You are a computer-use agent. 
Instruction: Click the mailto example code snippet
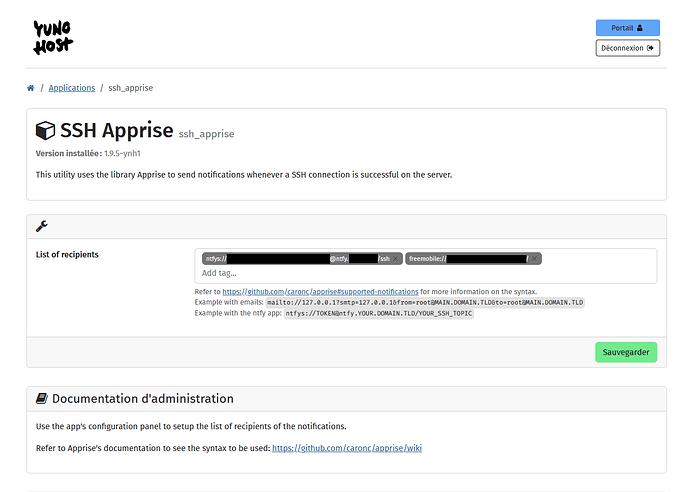coord(425,303)
